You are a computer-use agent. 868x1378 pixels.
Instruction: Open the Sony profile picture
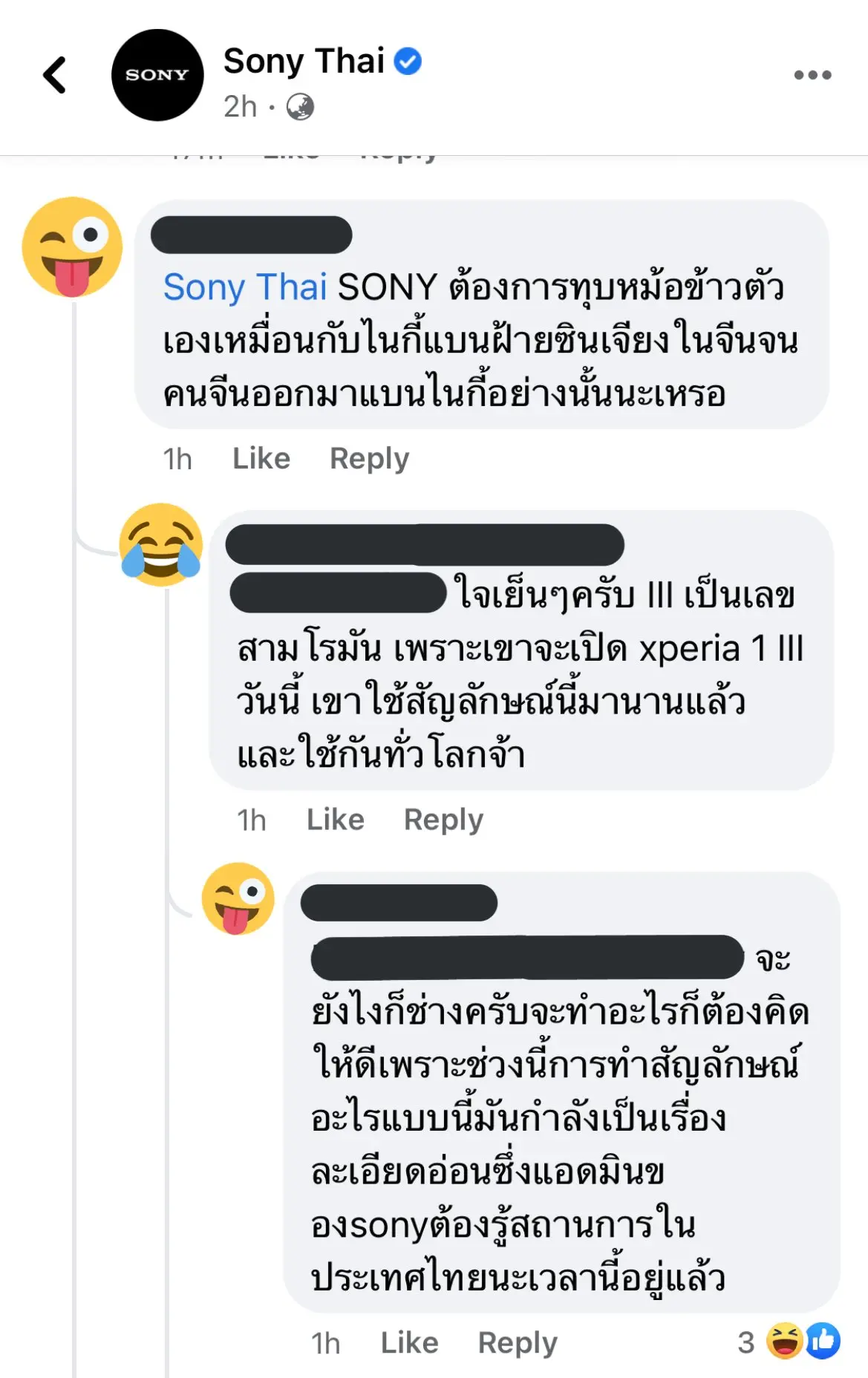pyautogui.click(x=157, y=75)
